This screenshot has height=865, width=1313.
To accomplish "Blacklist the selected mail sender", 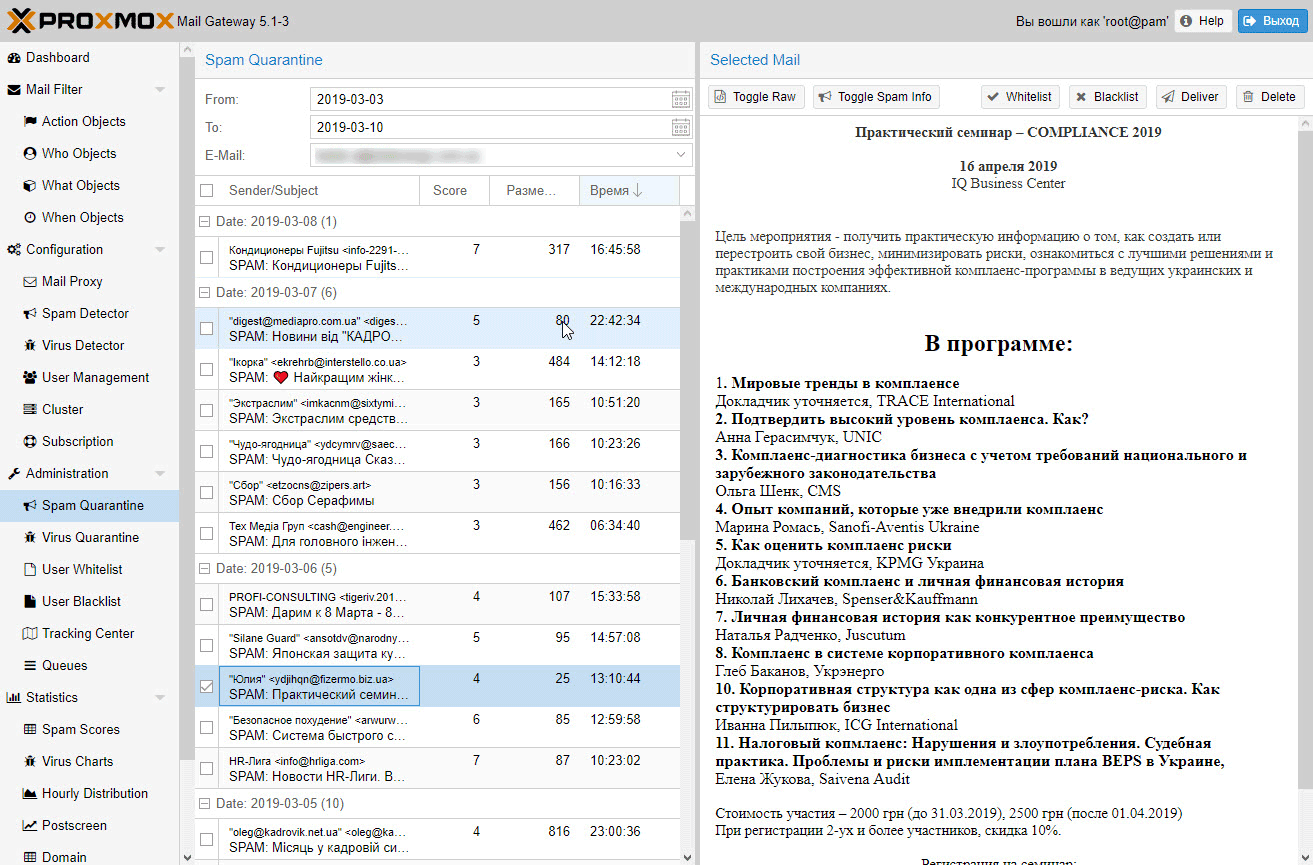I will 1107,97.
